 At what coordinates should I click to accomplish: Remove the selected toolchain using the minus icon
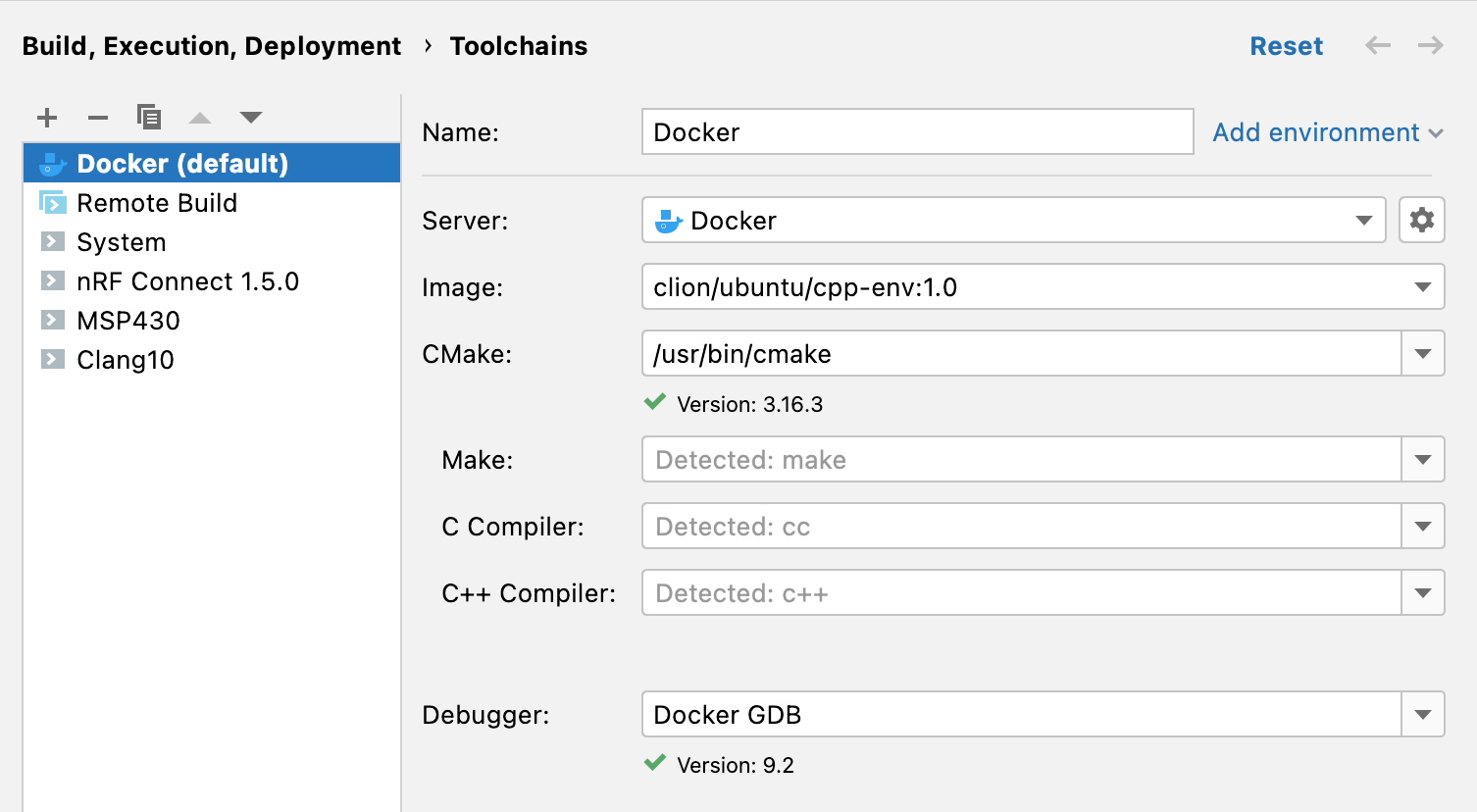pos(97,117)
